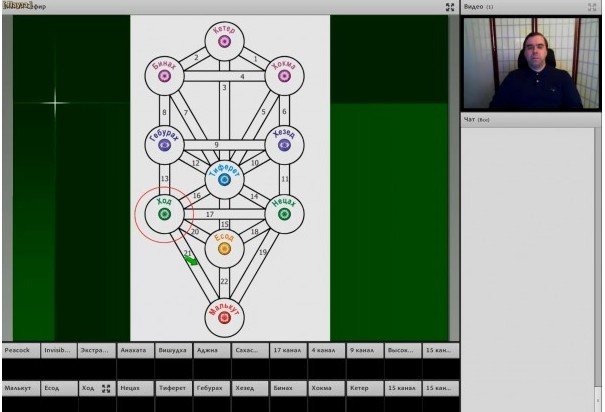The image size is (605, 412).
Task: Open the Peacock tile in the bottom row
Action: [19, 352]
